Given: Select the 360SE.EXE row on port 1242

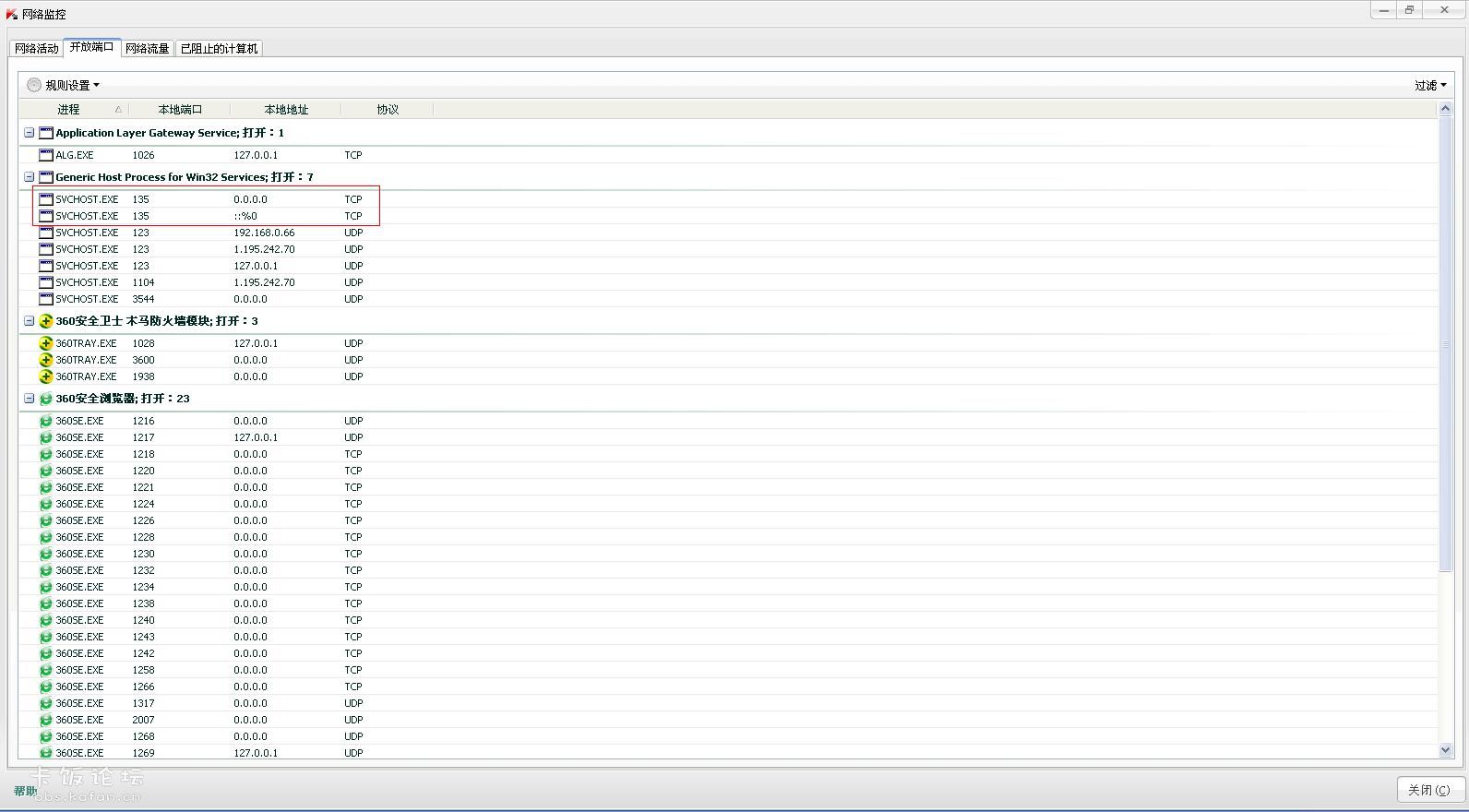Looking at the screenshot, I should pyautogui.click(x=729, y=653).
